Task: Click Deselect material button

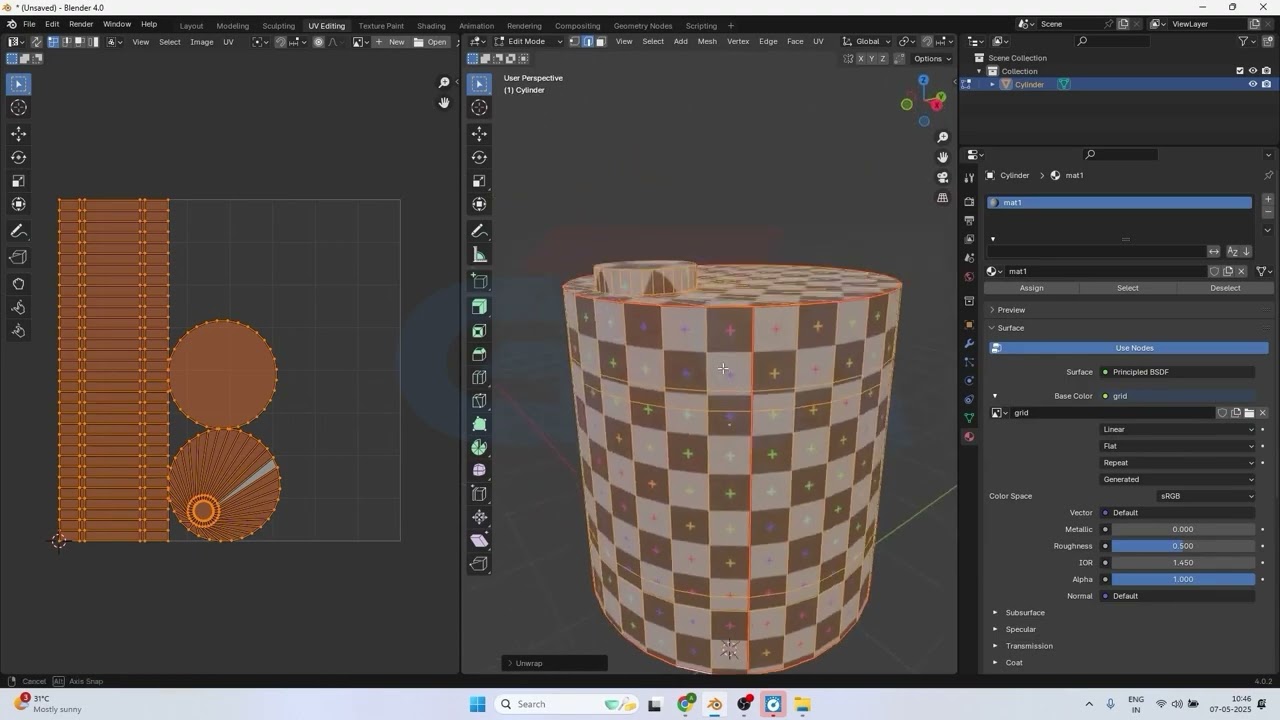Action: (x=1225, y=288)
